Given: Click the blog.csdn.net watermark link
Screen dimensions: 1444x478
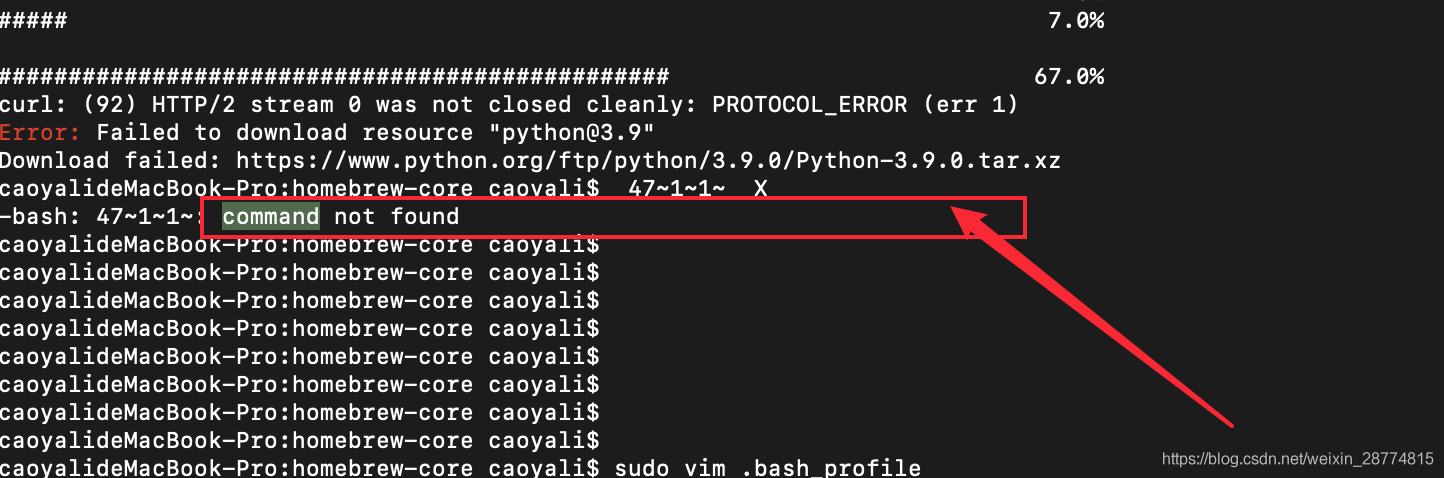Looking at the screenshot, I should click(1297, 459).
